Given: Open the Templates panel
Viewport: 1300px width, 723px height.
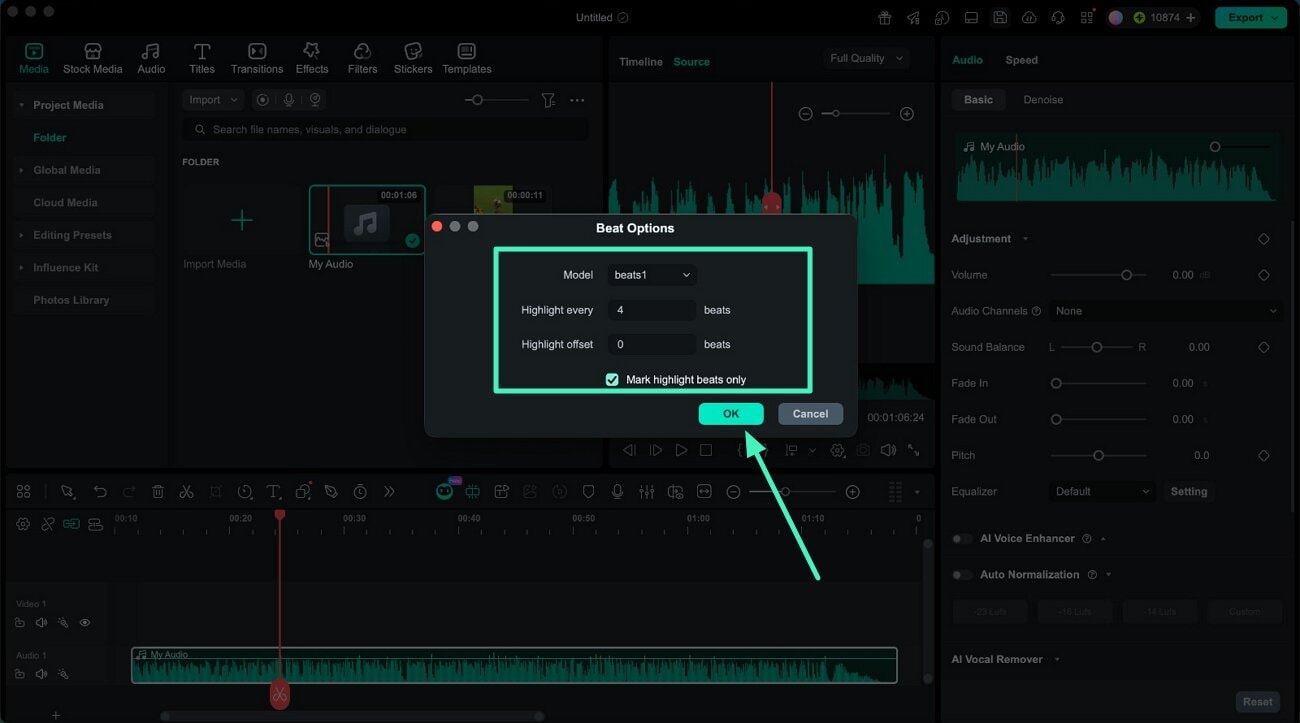Looking at the screenshot, I should [467, 58].
